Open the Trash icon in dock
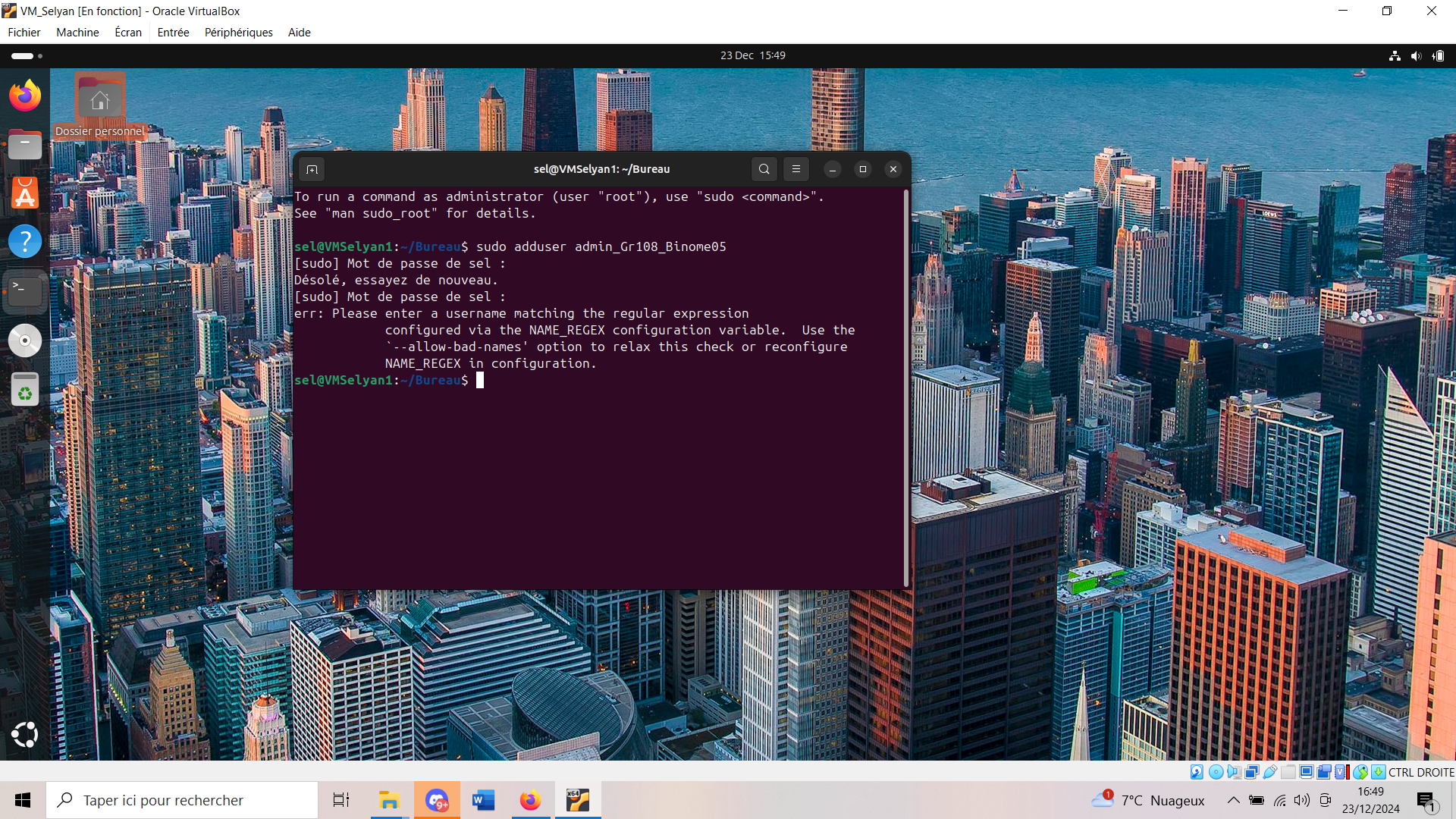 [x=25, y=390]
